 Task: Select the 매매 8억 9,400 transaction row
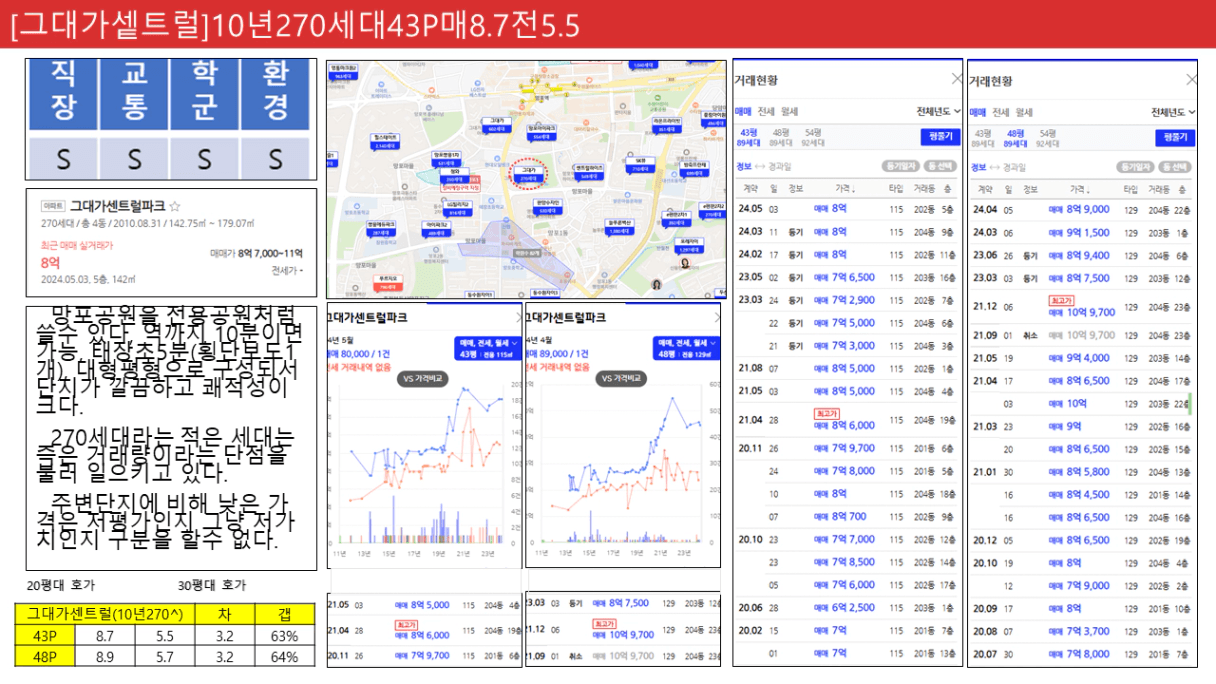pyautogui.click(x=1082, y=255)
